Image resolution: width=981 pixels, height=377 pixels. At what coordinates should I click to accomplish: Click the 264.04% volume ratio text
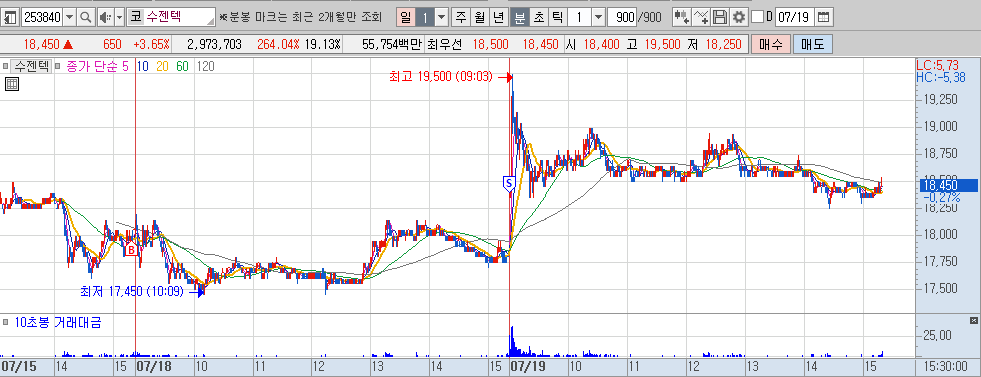point(278,44)
